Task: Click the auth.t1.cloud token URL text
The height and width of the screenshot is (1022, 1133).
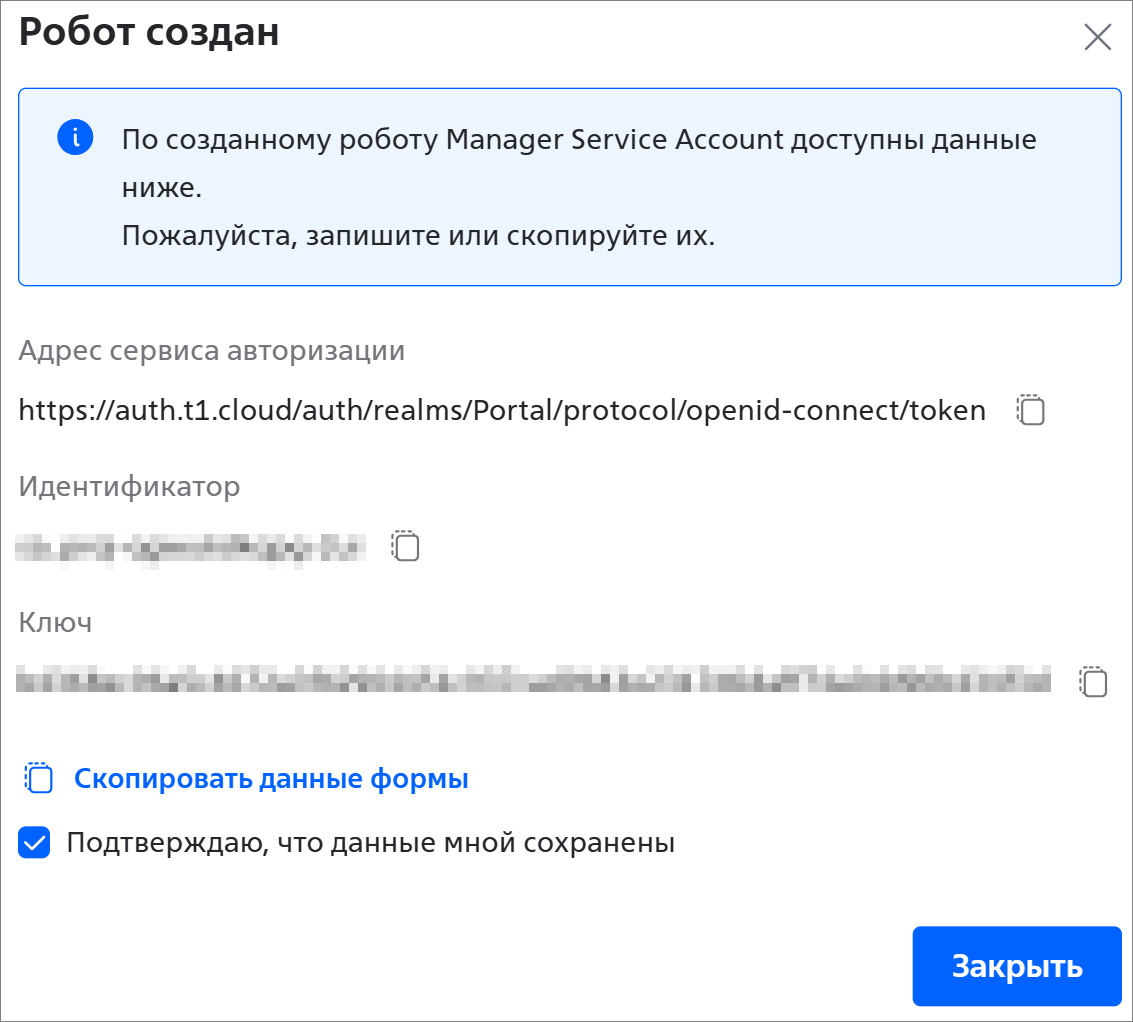Action: click(502, 410)
